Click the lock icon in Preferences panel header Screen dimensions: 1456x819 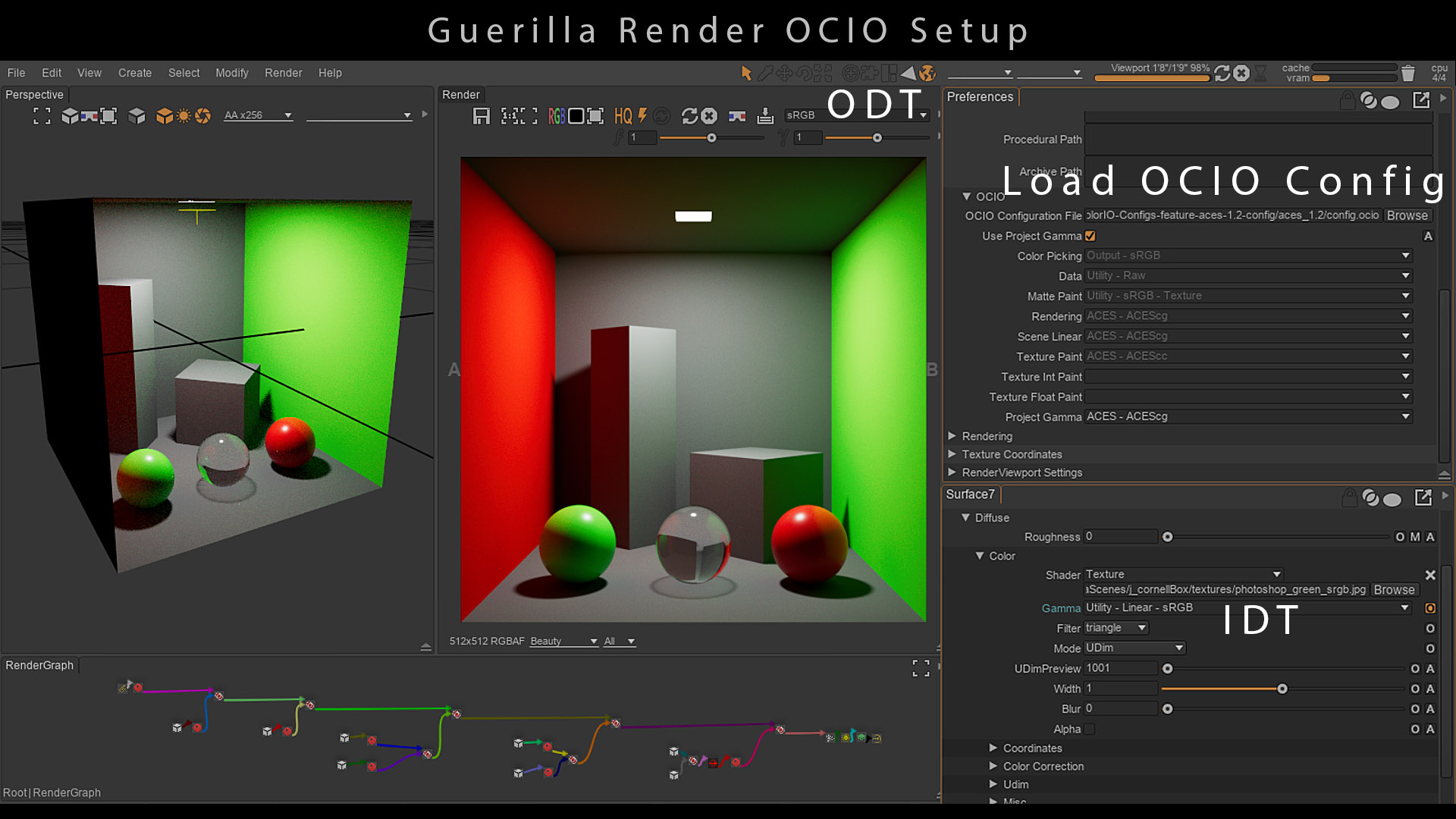(1347, 101)
